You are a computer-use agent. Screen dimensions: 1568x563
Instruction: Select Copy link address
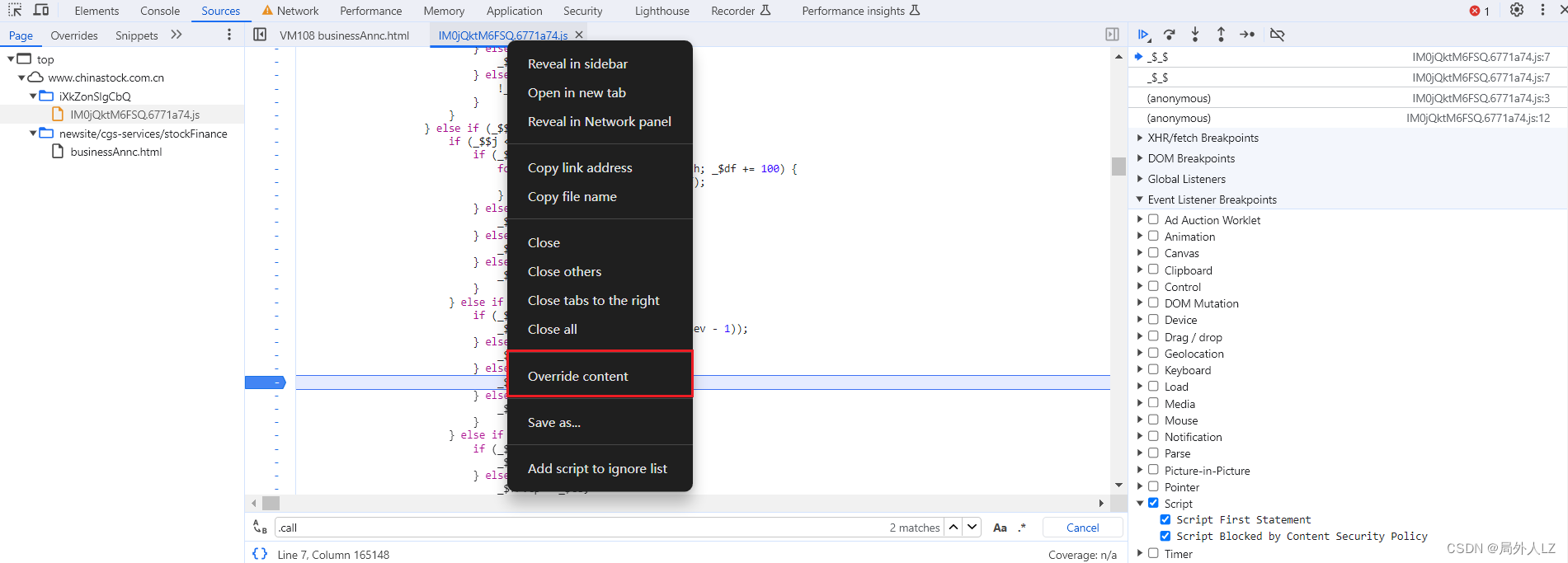tap(600, 167)
